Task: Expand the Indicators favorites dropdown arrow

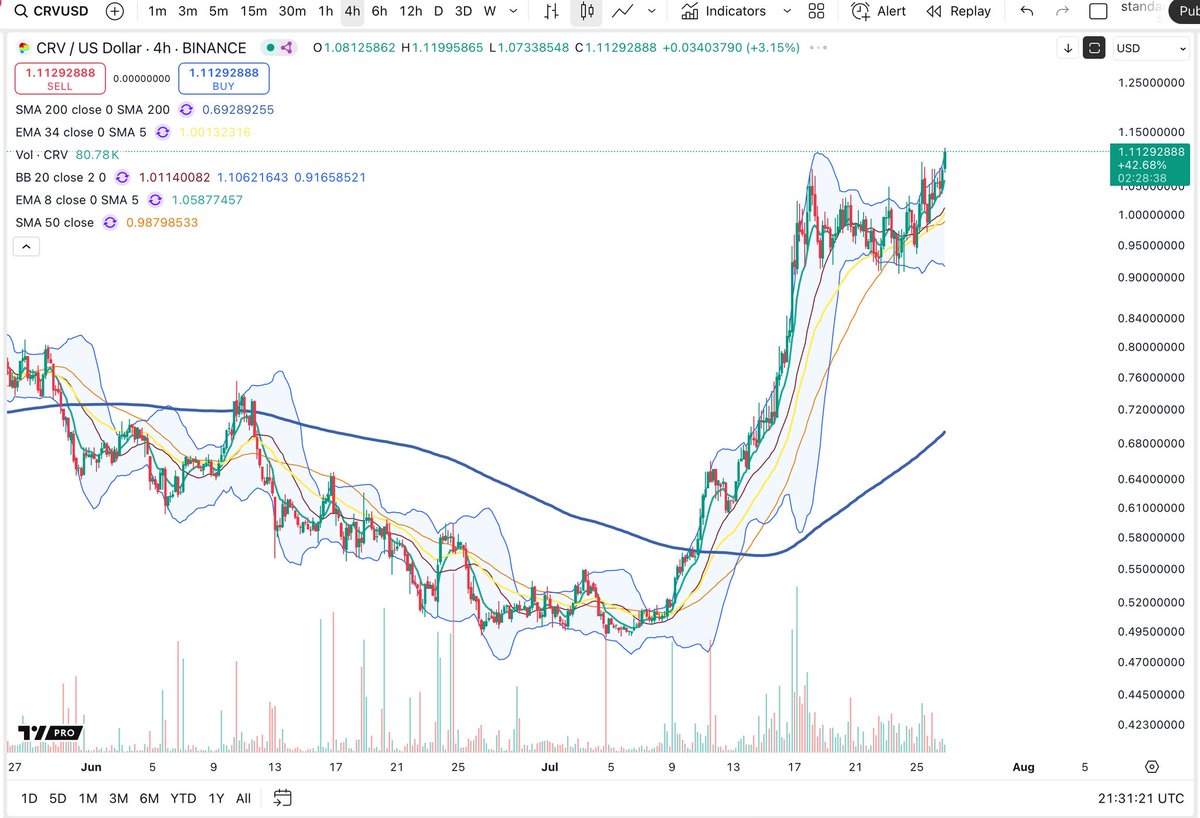Action: (x=785, y=11)
